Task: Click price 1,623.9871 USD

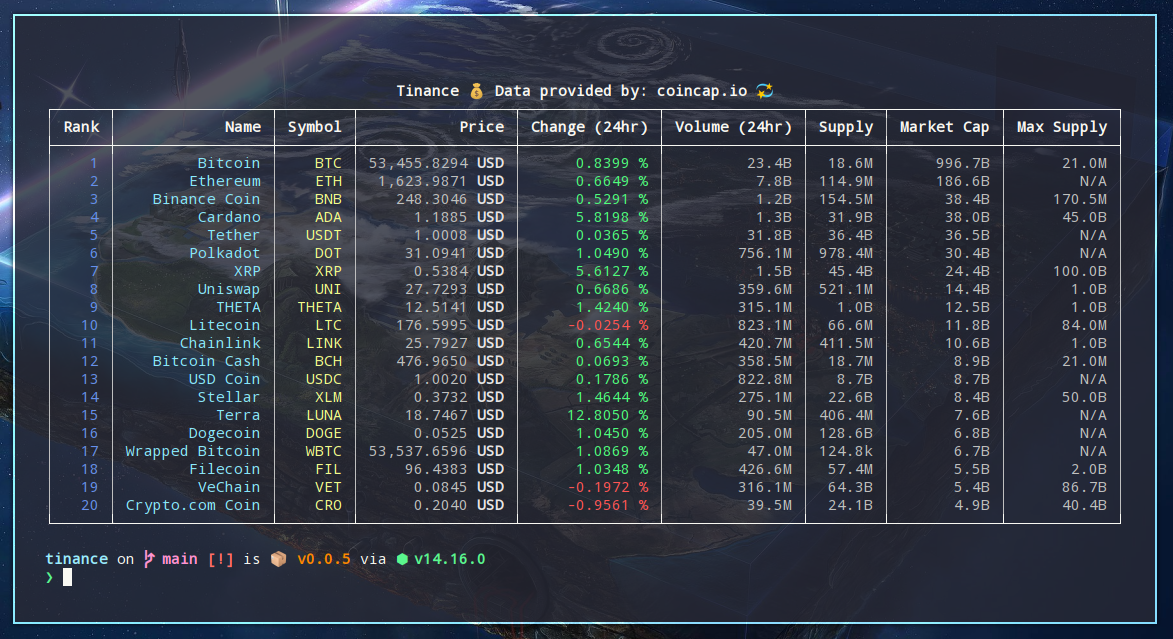Action: [x=441, y=181]
